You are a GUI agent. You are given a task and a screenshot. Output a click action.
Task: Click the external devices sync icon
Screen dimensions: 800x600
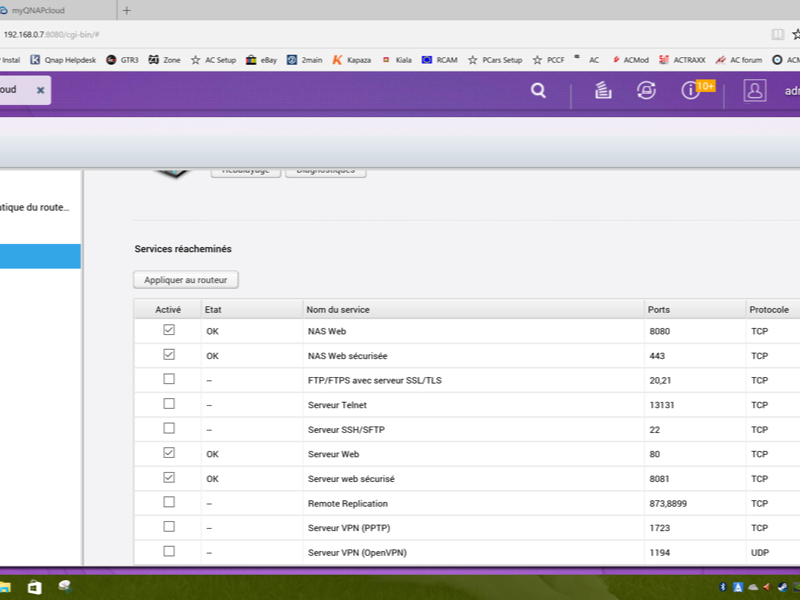click(x=646, y=91)
